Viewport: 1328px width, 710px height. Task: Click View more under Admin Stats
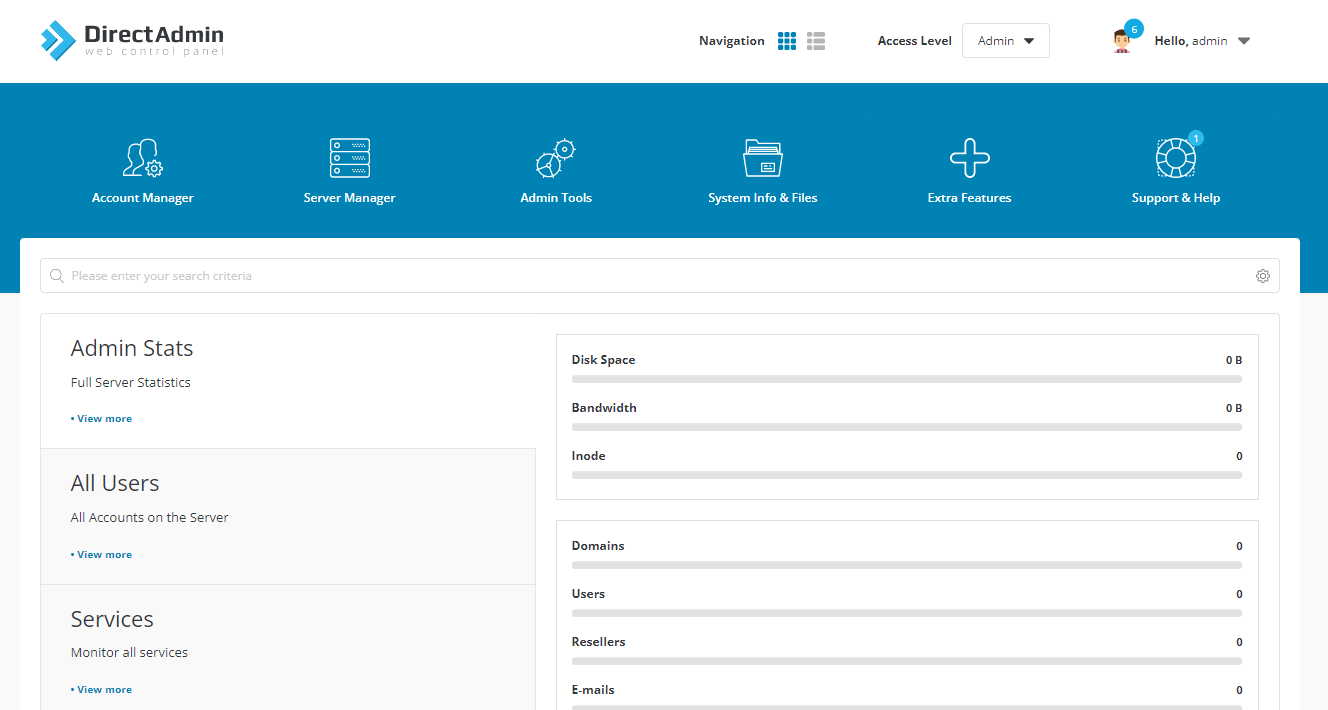pos(104,419)
